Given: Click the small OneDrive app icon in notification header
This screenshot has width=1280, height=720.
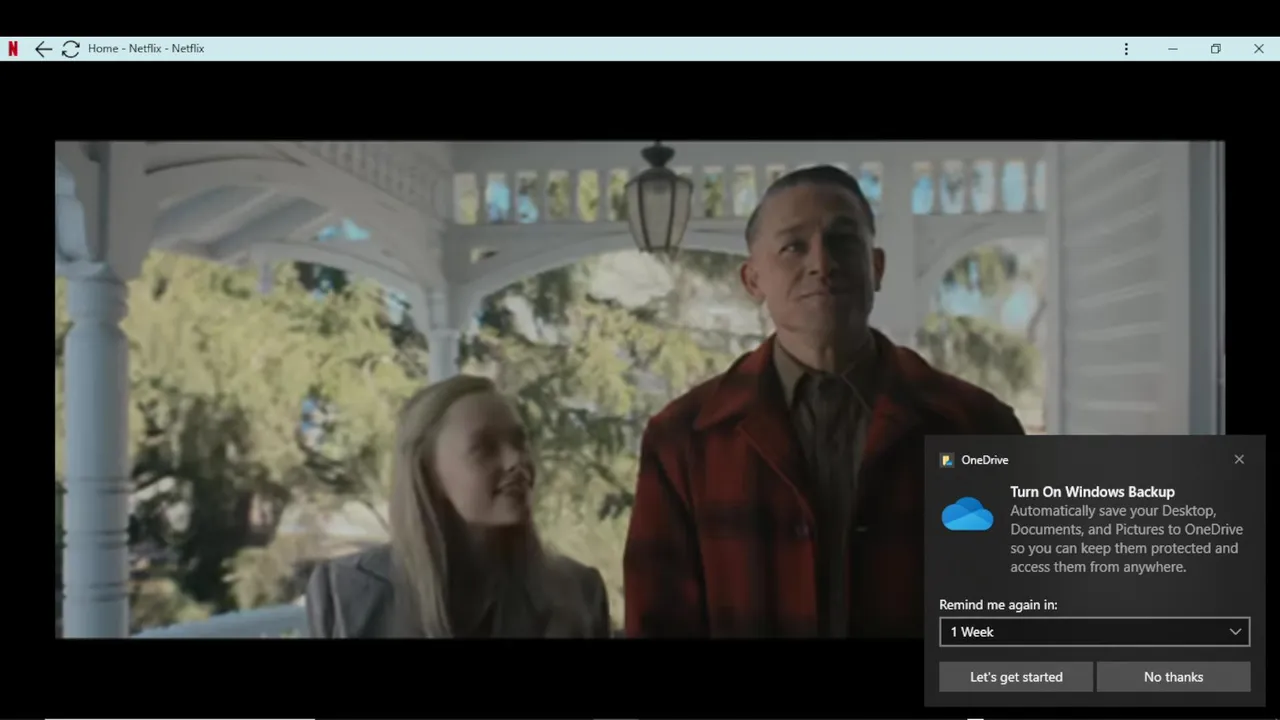Looking at the screenshot, I should point(947,460).
